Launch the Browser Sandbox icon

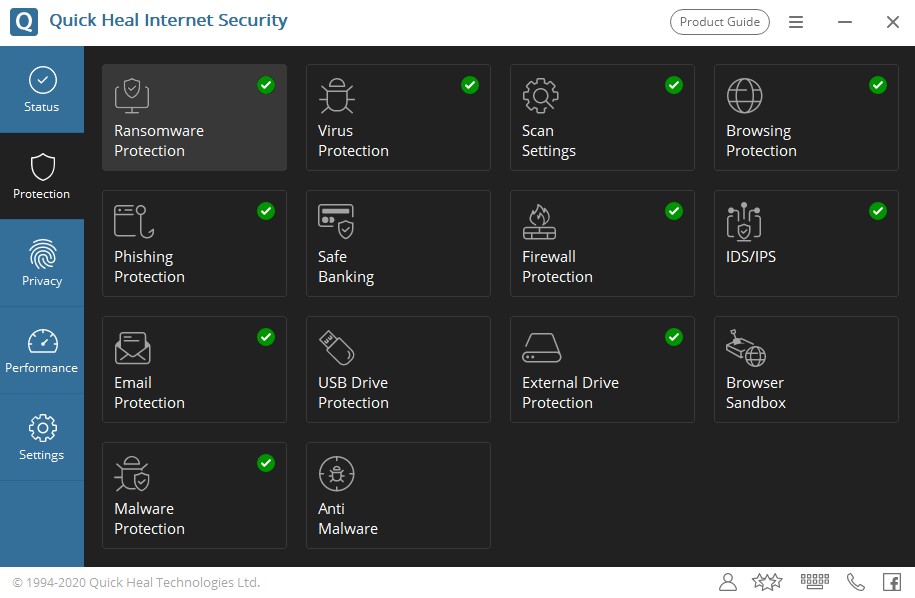[745, 347]
